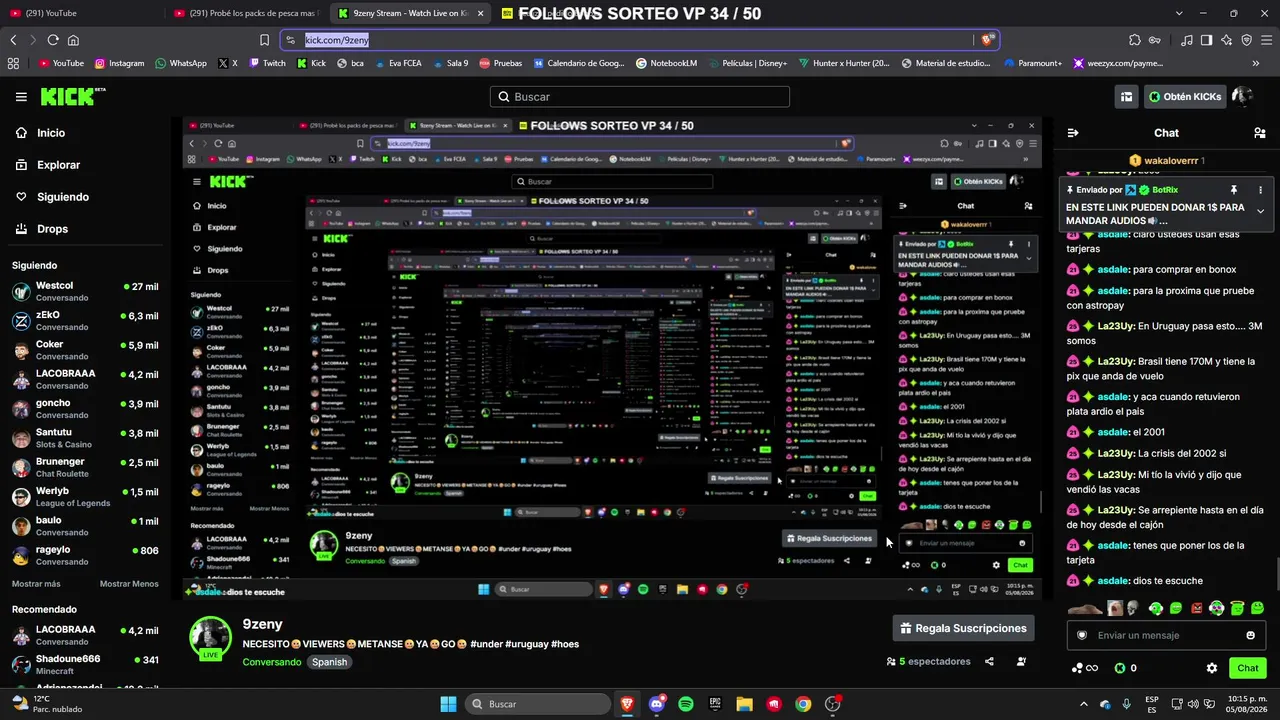1280x720 pixels.
Task: Collapse the list with Mostrar Menos
Action: pyautogui.click(x=129, y=584)
